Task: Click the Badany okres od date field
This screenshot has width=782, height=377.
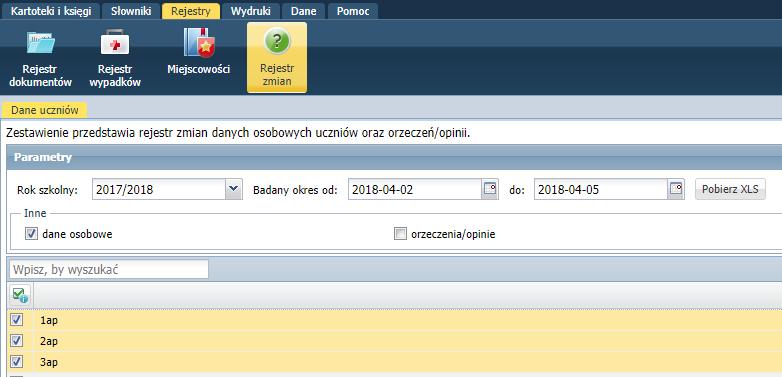Action: [x=415, y=189]
